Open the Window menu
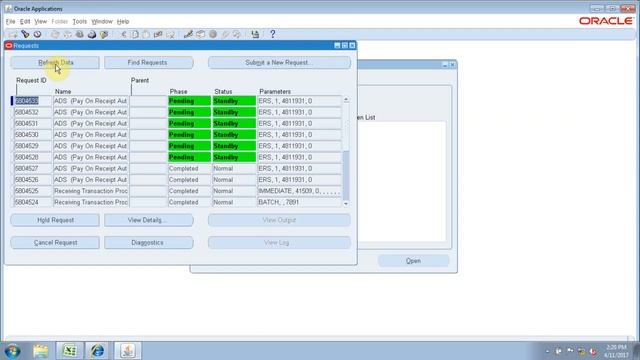The image size is (640, 360). coord(102,21)
